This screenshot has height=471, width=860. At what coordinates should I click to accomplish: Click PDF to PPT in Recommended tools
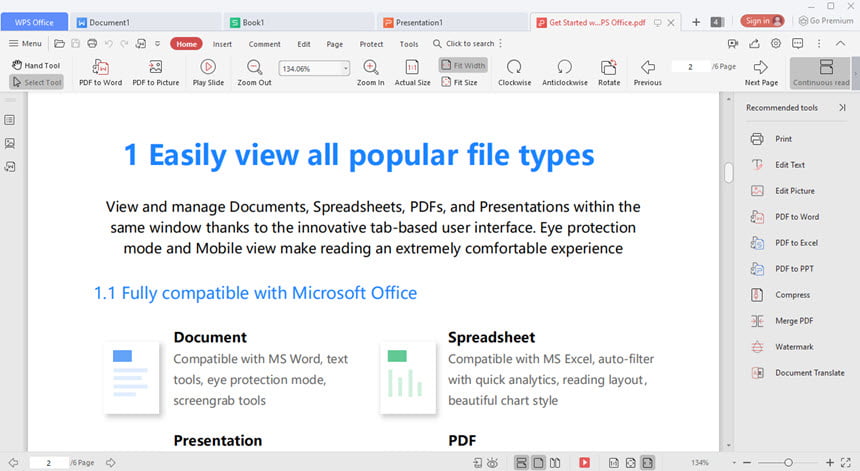pyautogui.click(x=782, y=269)
